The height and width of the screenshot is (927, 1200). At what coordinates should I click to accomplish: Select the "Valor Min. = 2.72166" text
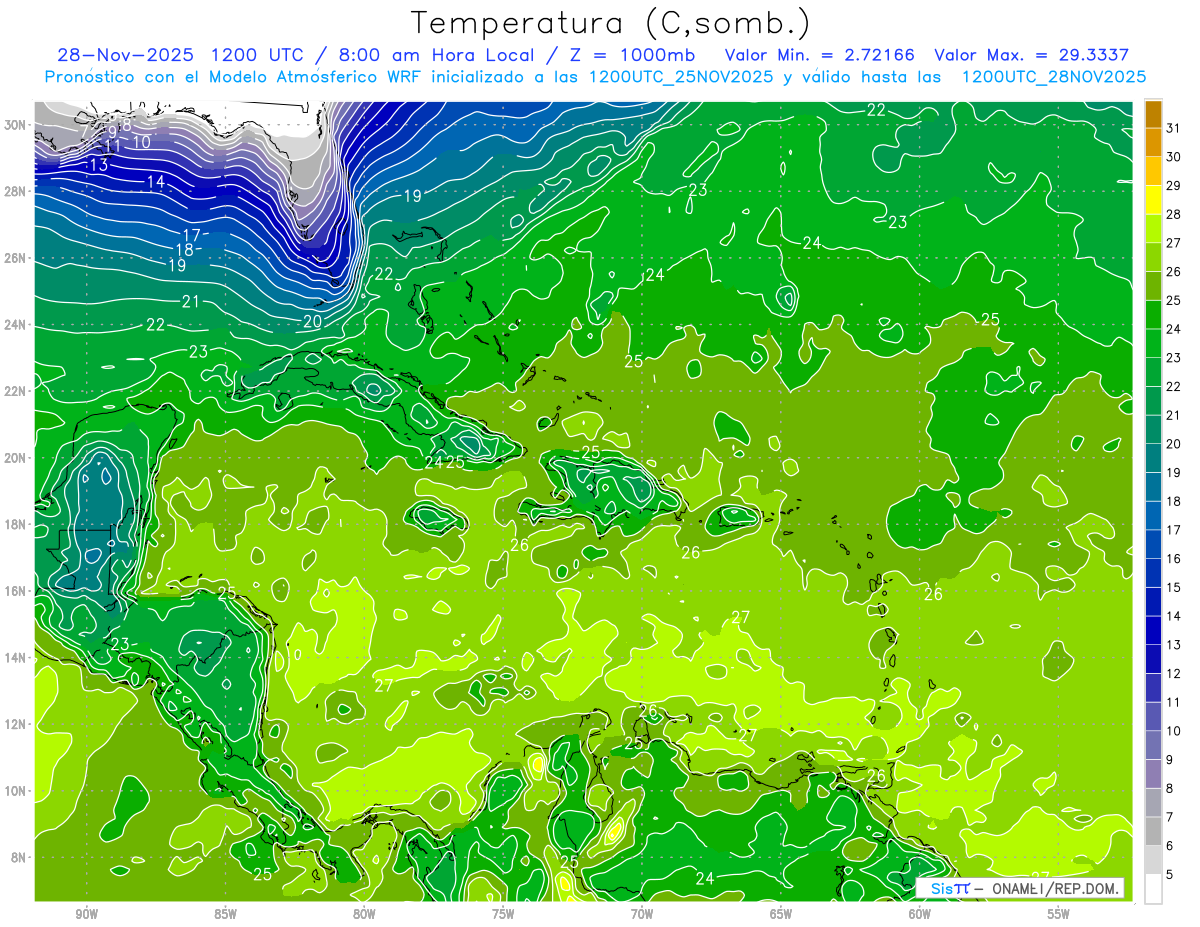coord(820,55)
